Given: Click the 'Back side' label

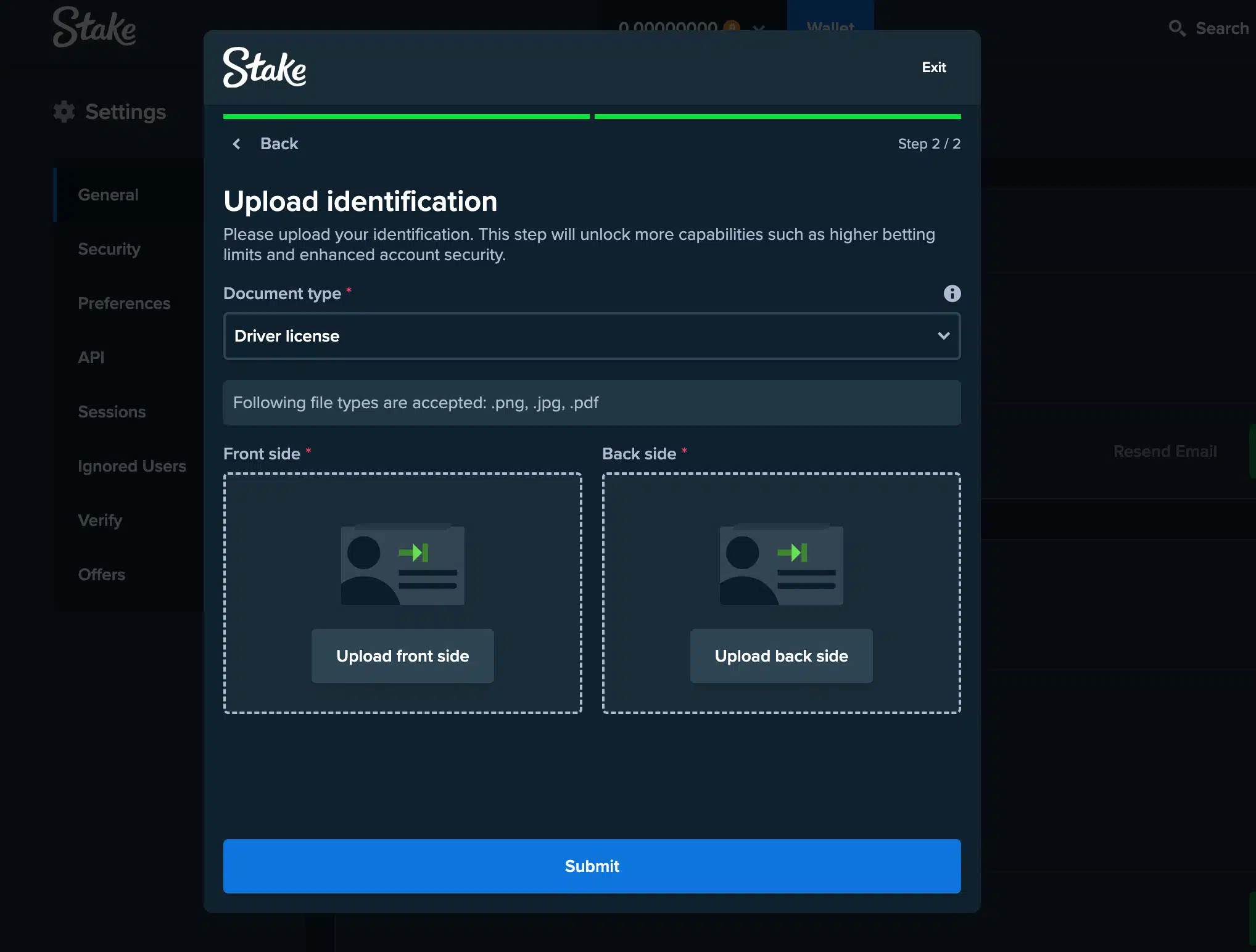Looking at the screenshot, I should point(639,454).
